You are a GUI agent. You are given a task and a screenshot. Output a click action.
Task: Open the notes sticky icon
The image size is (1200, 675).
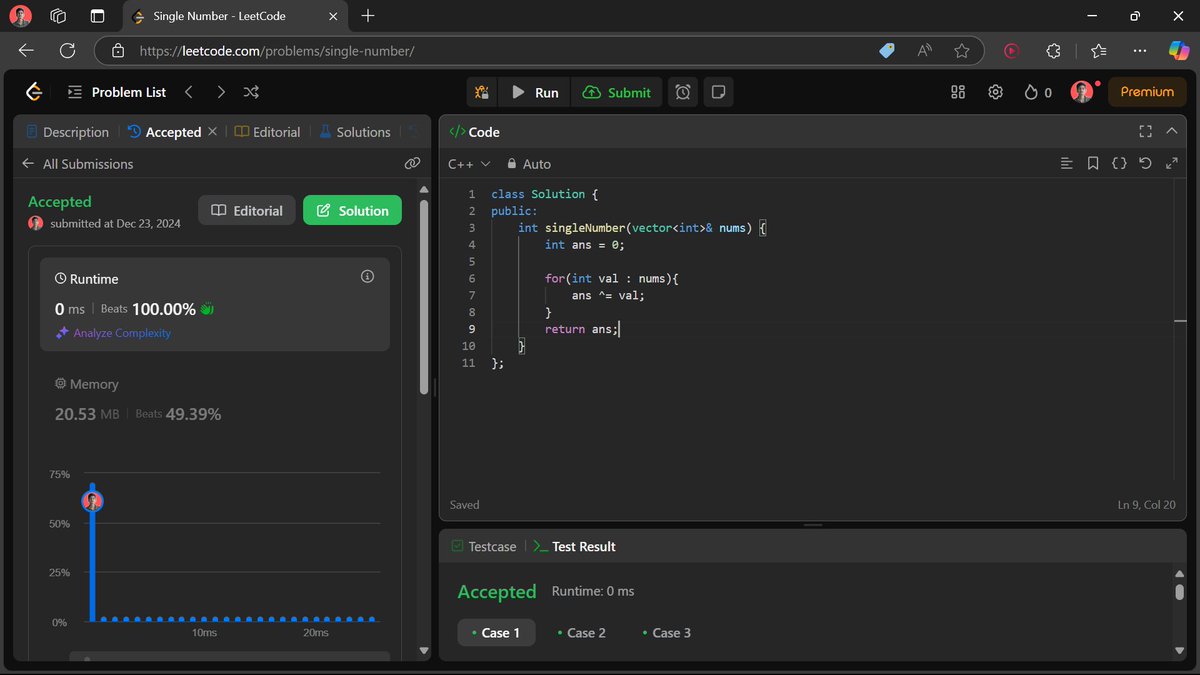click(718, 92)
